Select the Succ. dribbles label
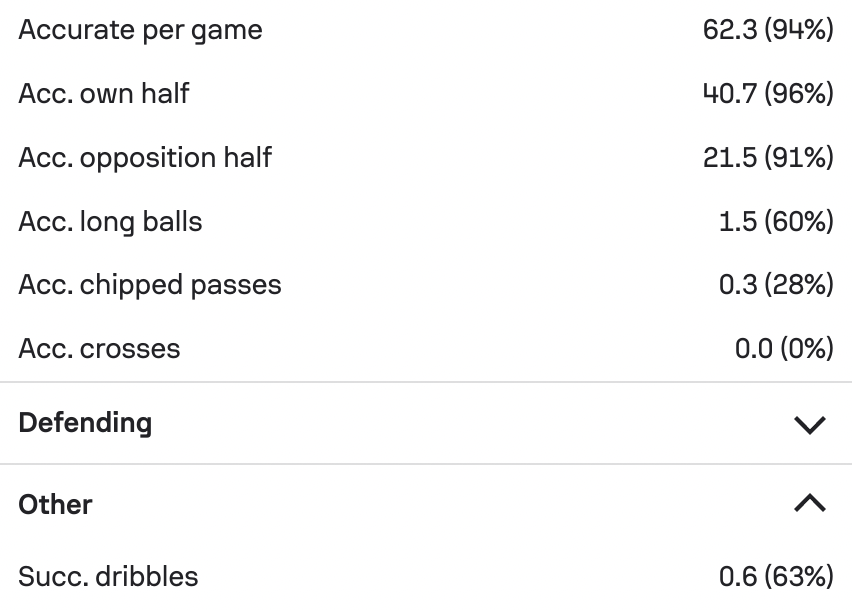 108,576
